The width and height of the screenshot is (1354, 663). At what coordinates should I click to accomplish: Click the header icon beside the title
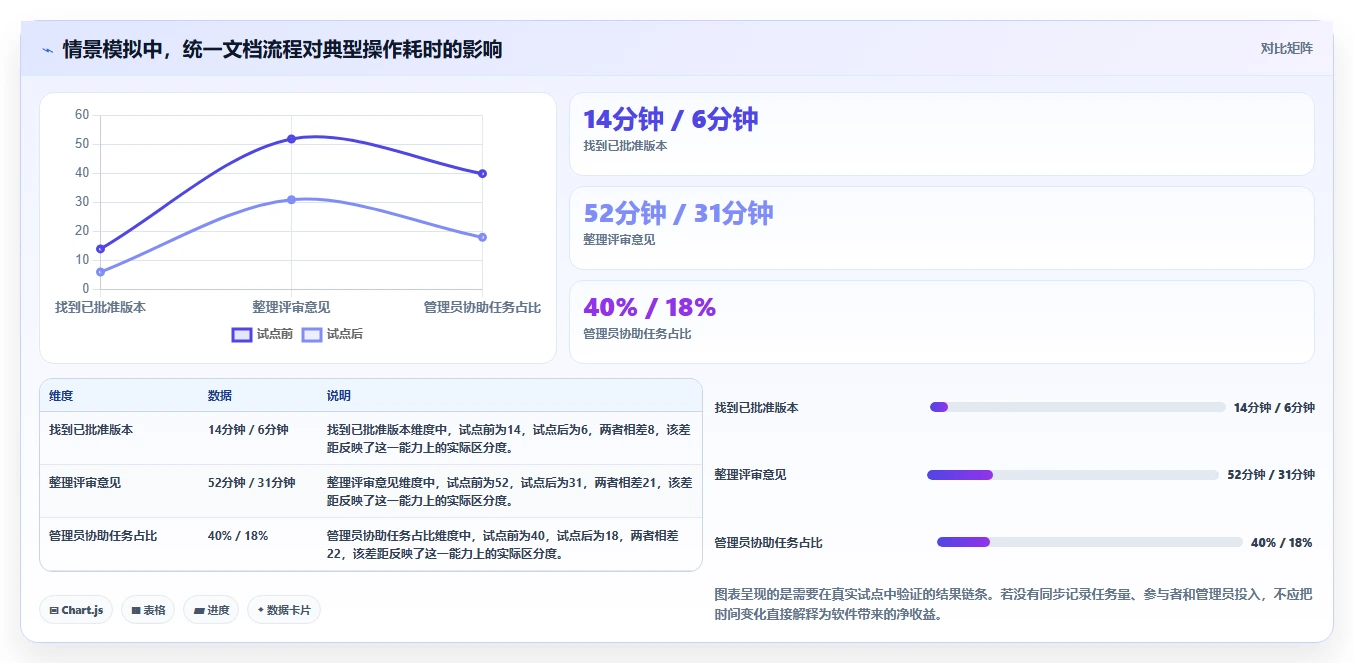click(x=47, y=49)
